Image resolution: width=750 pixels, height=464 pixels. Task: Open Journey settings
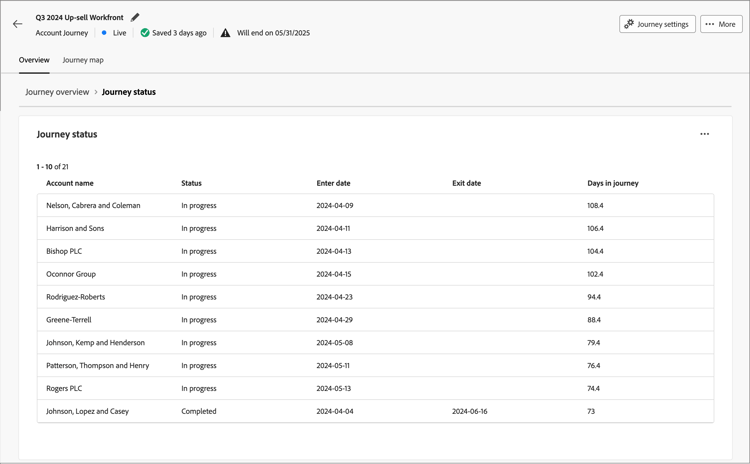pos(657,24)
